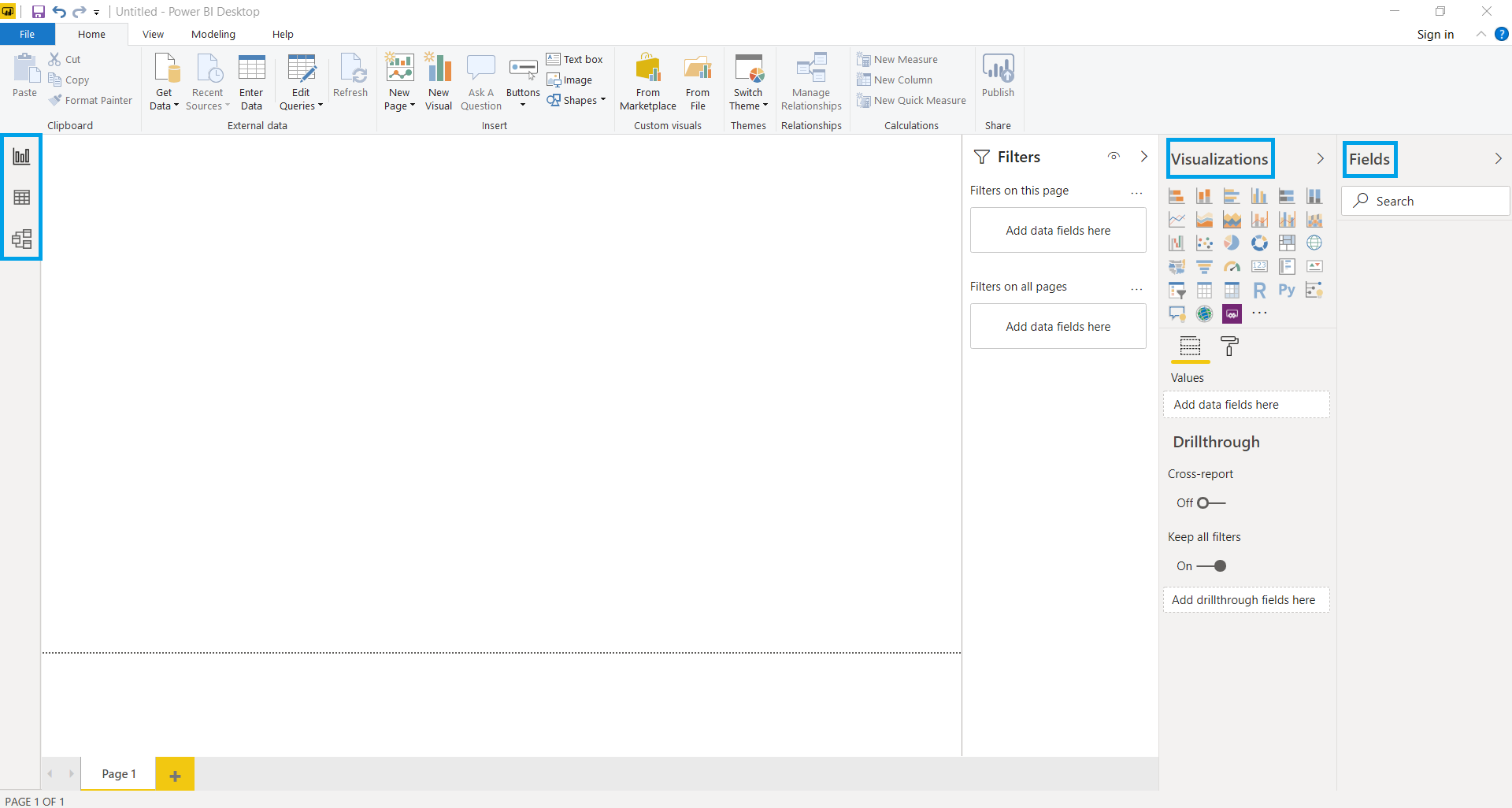Switch to the Modeling ribbon tab
The height and width of the screenshot is (808, 1512).
click(213, 35)
